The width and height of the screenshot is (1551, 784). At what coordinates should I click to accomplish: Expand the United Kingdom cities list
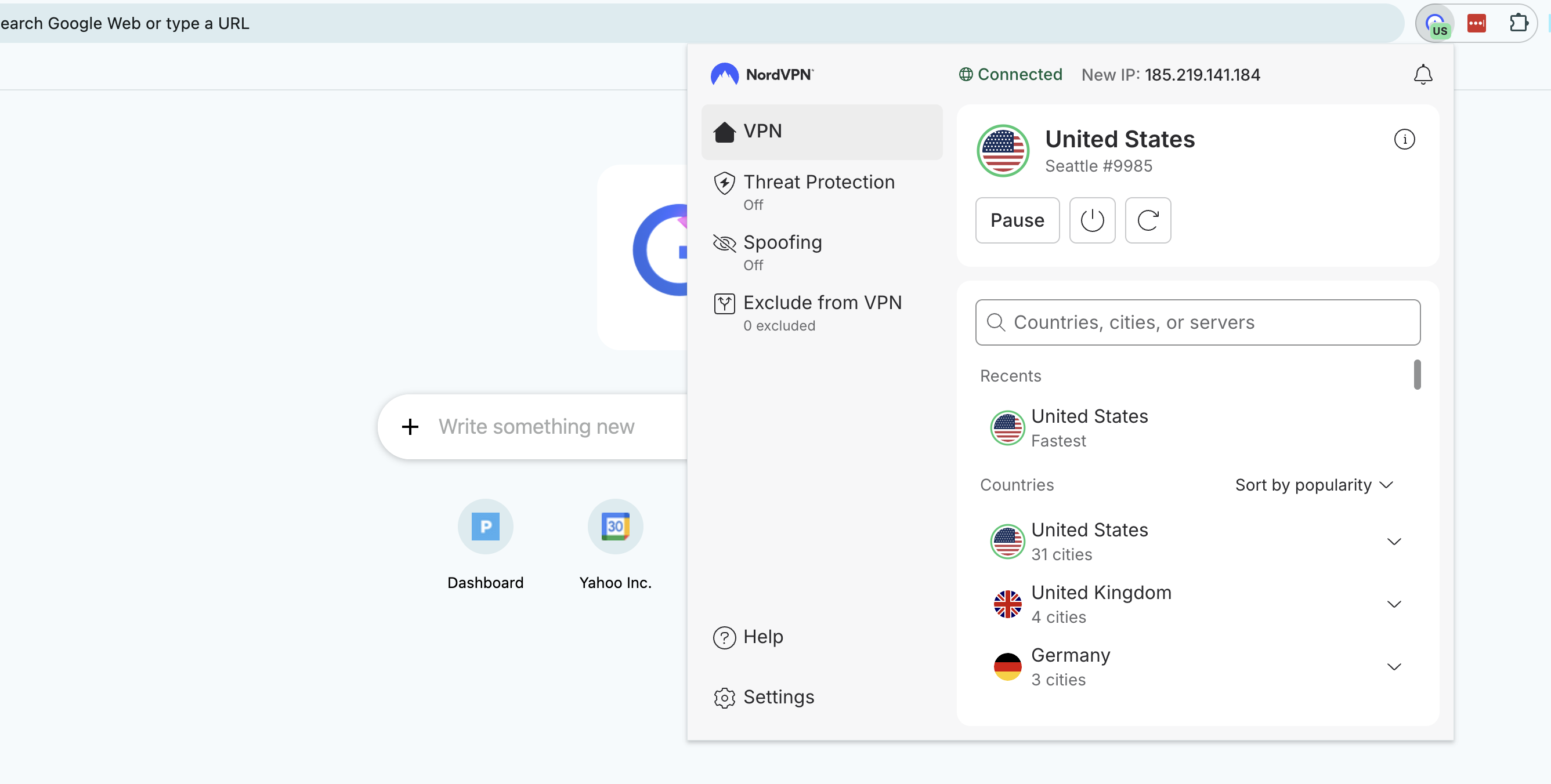(1394, 604)
